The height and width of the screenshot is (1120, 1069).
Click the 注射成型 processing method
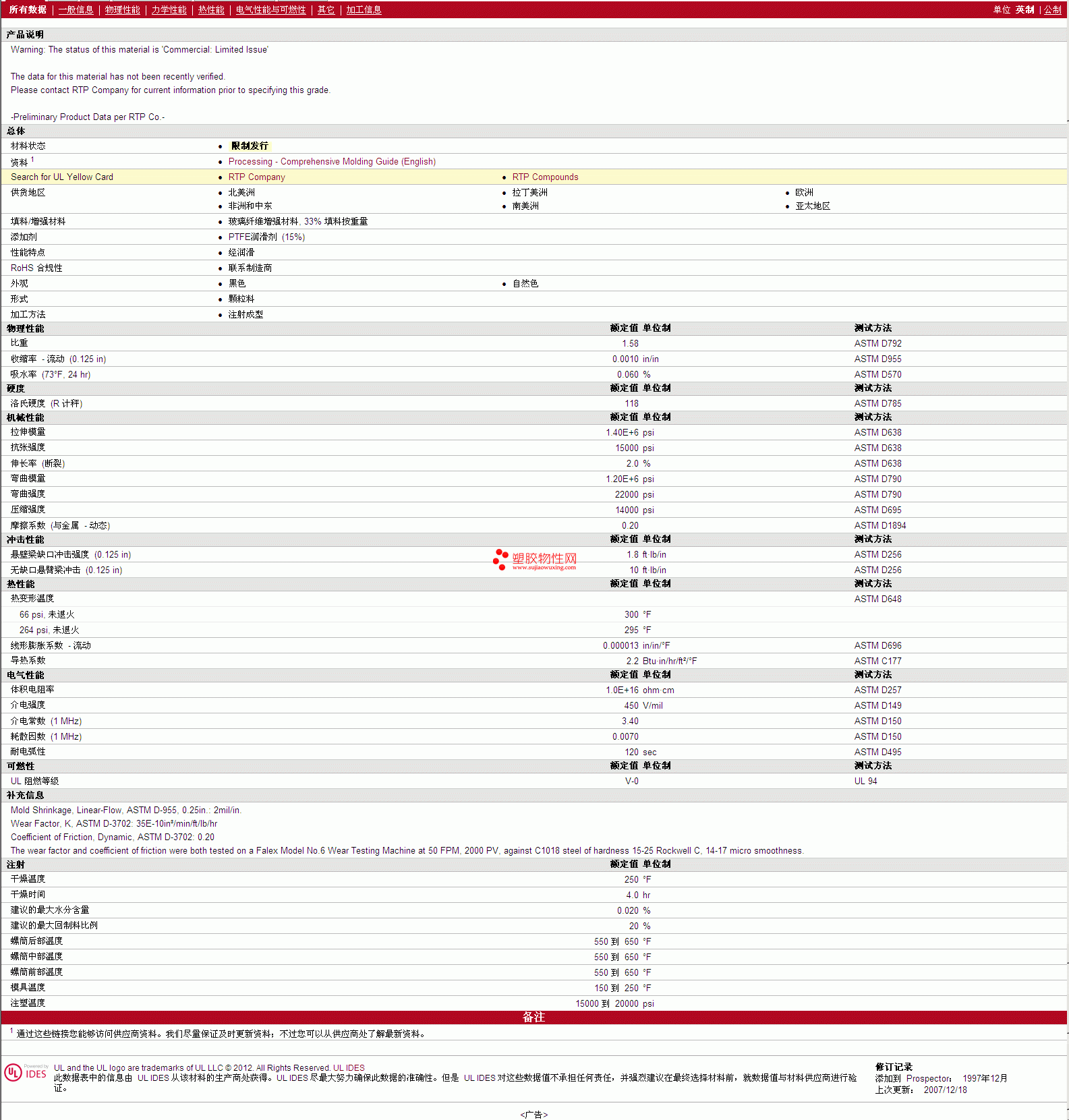(x=245, y=314)
